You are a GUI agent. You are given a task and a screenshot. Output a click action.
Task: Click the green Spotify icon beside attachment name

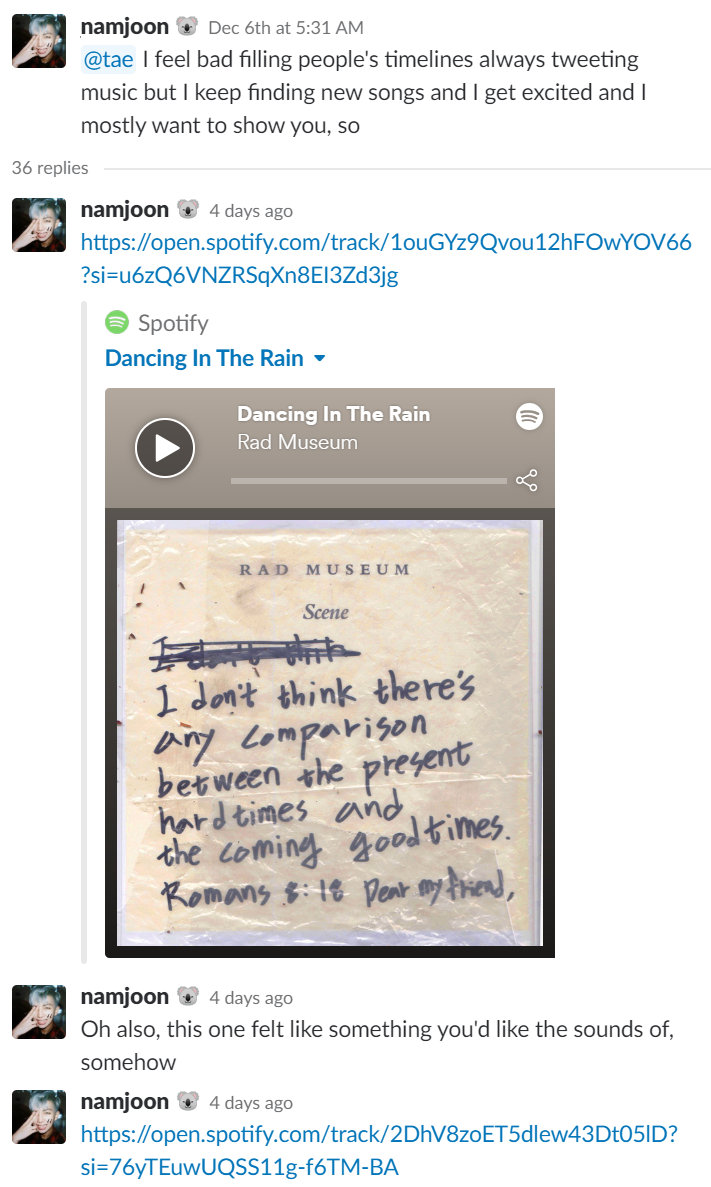tap(117, 322)
